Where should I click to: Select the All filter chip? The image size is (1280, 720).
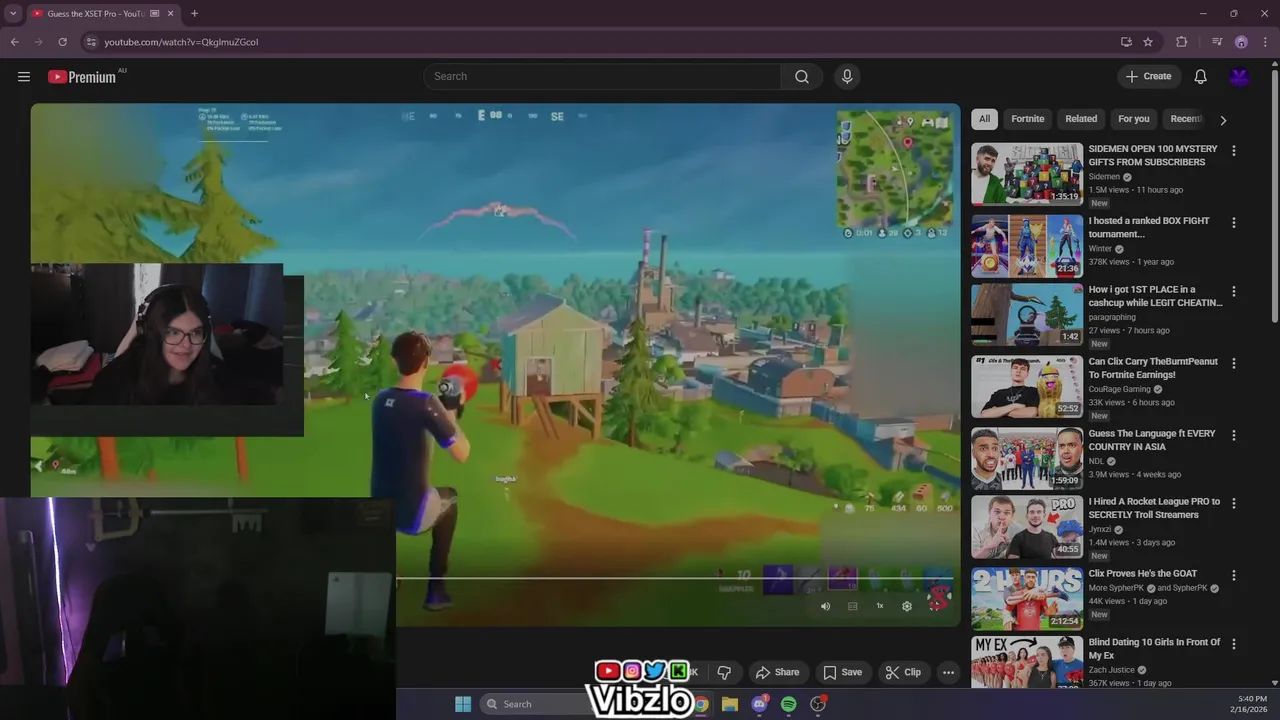[984, 119]
